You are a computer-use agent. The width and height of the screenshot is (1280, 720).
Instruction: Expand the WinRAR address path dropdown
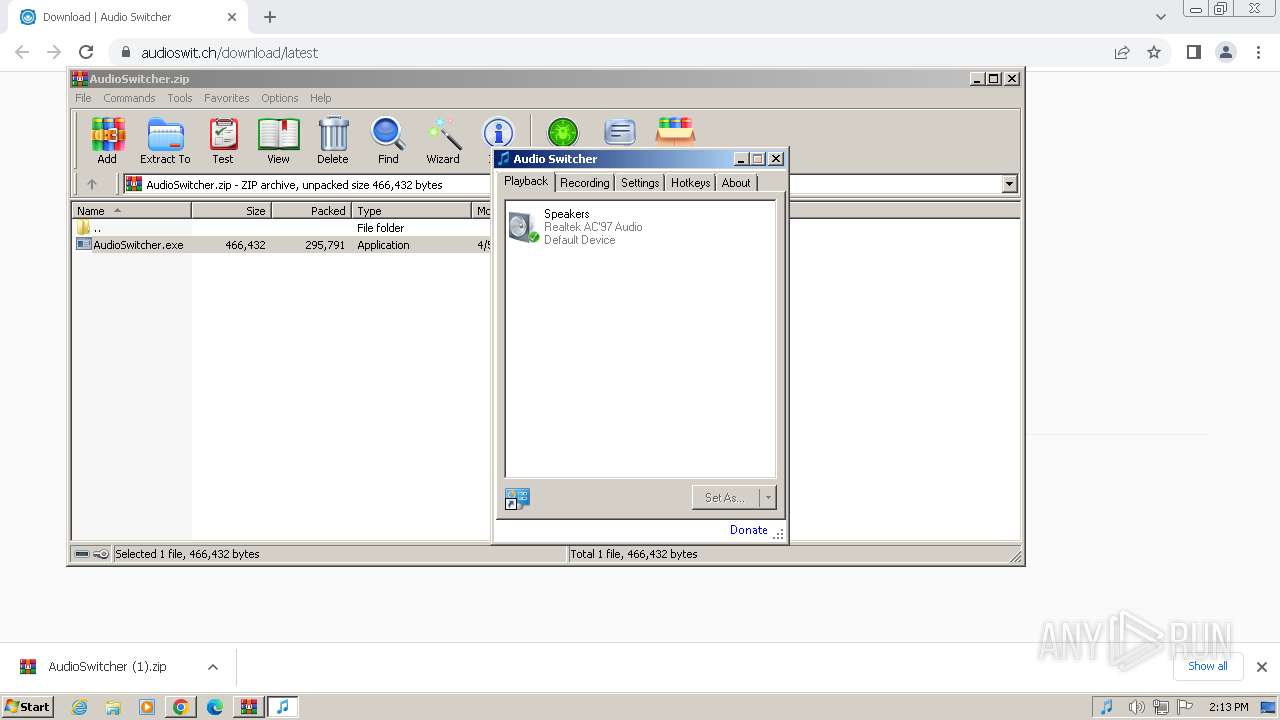(x=1009, y=184)
